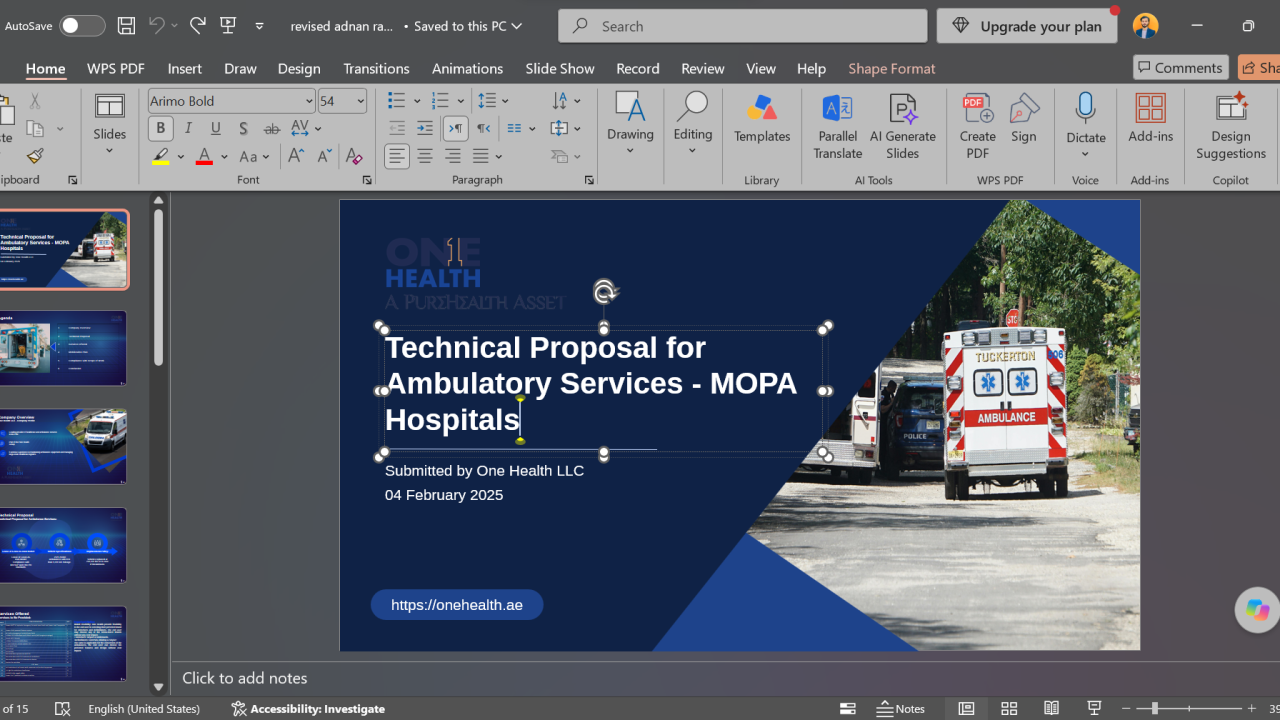
Task: Toggle text Shadow
Action: 243,128
